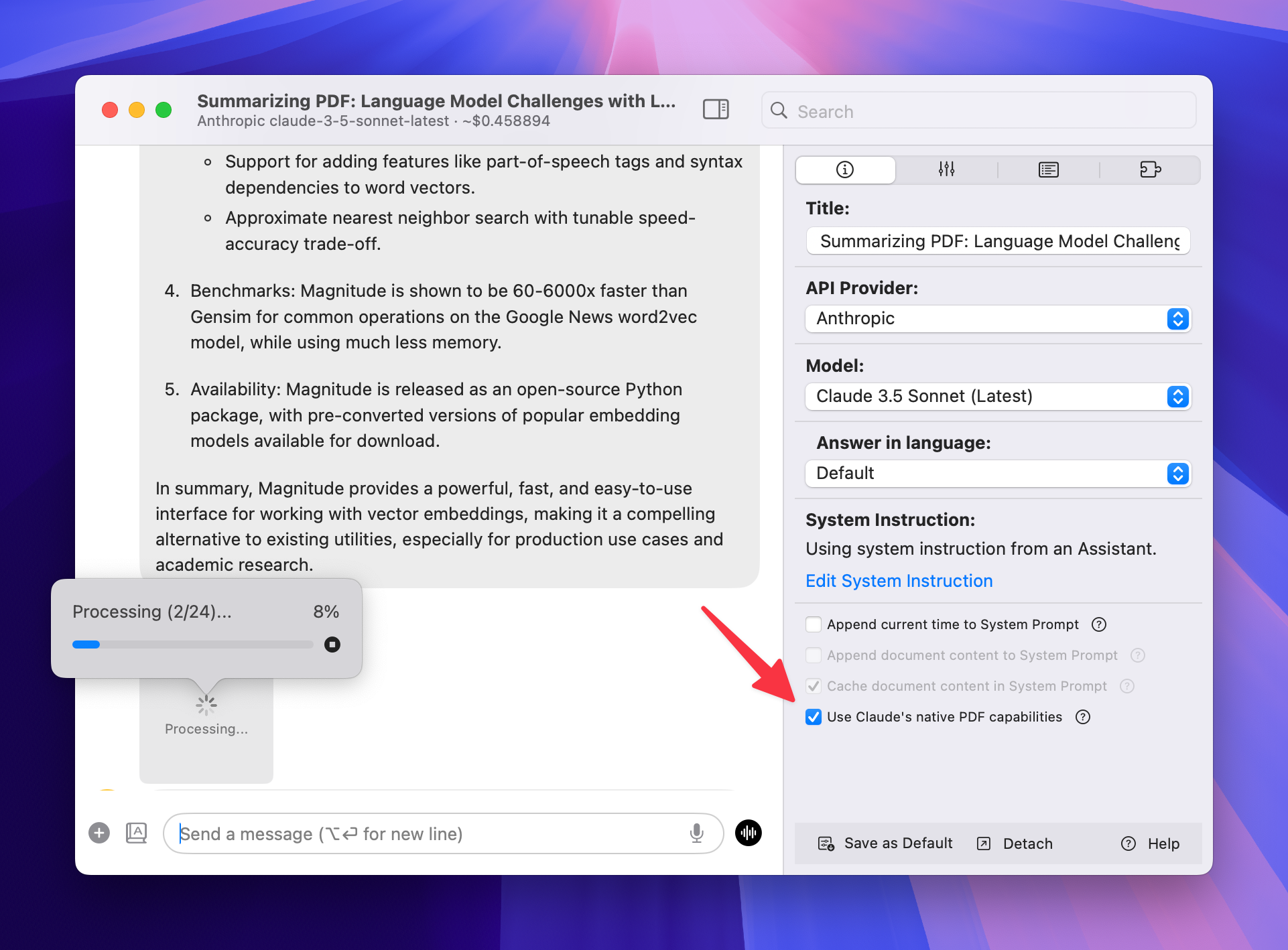Toggle Cache document content in System Prompt

pyautogui.click(x=814, y=686)
